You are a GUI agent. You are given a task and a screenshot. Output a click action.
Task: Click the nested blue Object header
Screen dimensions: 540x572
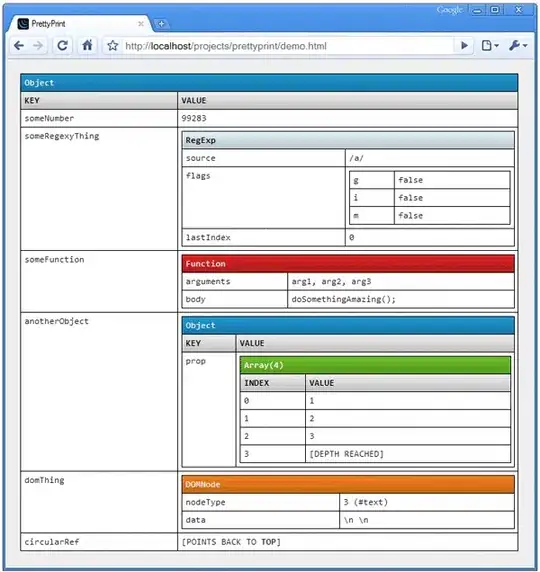pyautogui.click(x=348, y=325)
